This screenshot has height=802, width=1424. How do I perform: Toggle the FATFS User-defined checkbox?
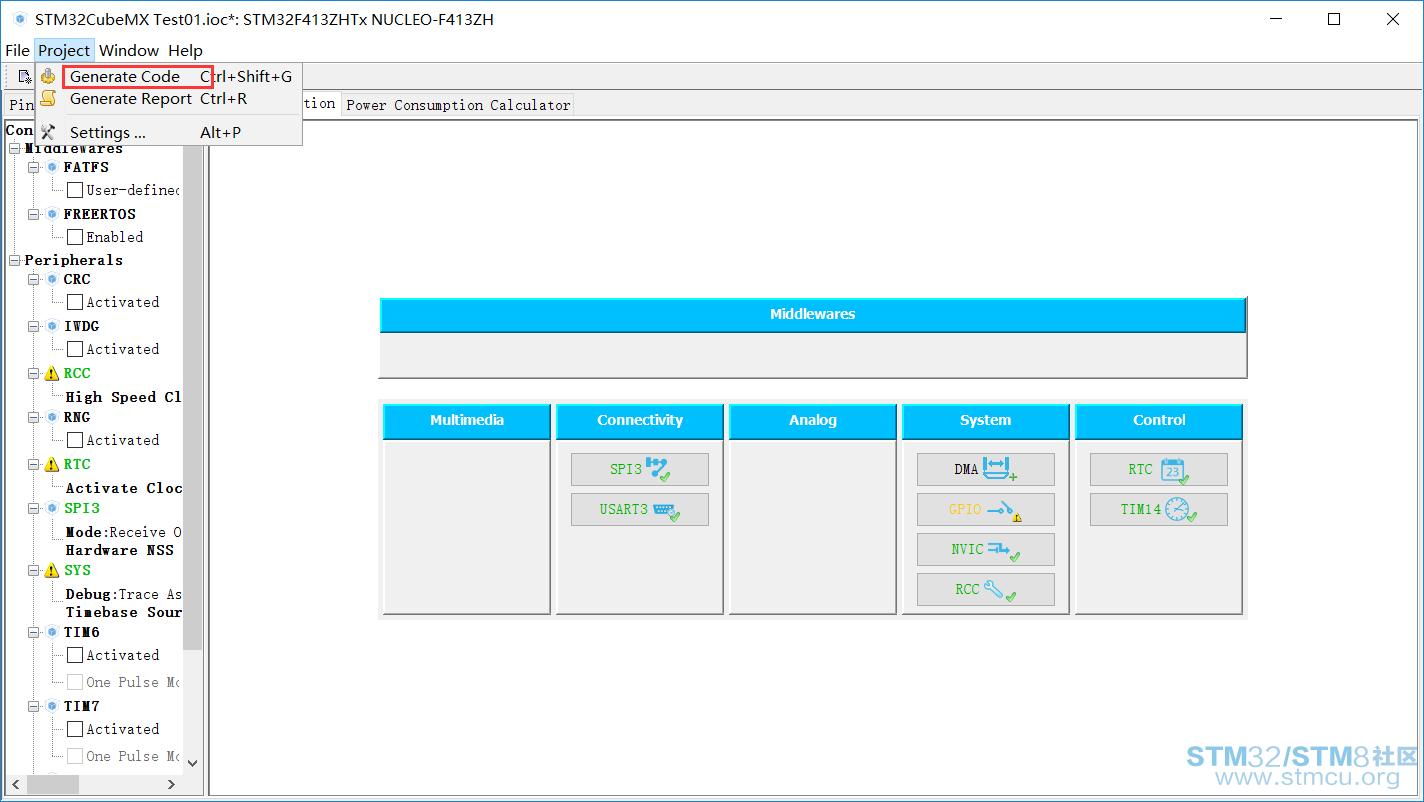(x=75, y=190)
